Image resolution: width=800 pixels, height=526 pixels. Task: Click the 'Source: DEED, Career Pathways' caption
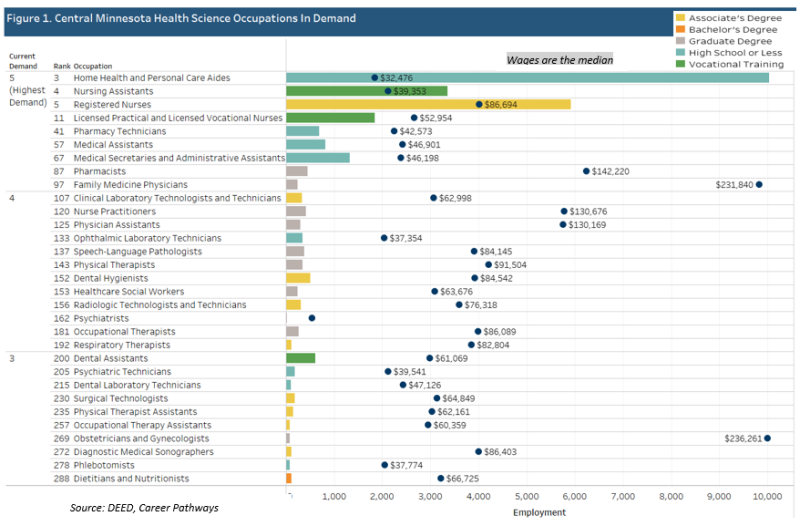[144, 508]
